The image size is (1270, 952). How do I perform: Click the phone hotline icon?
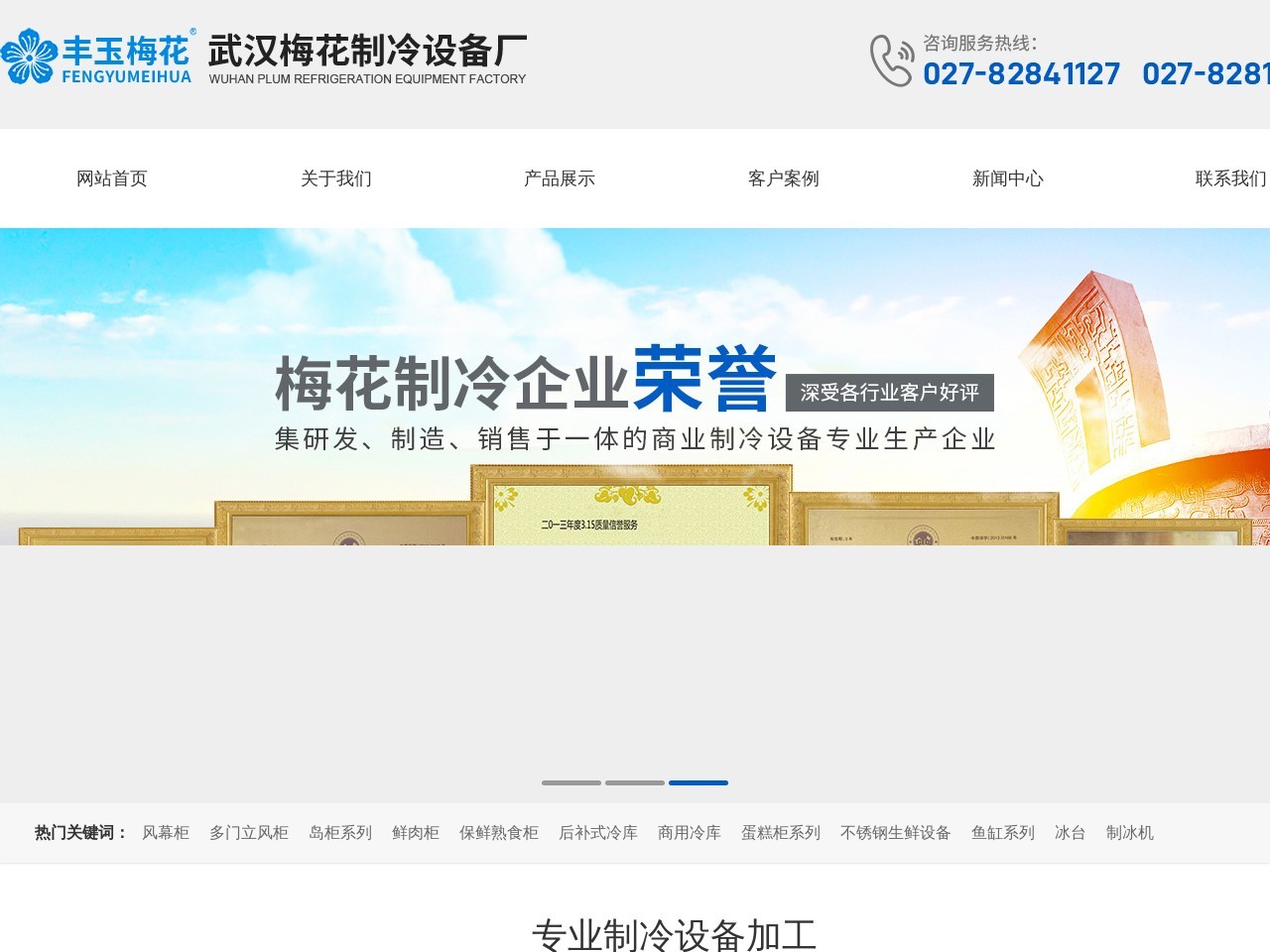[891, 60]
